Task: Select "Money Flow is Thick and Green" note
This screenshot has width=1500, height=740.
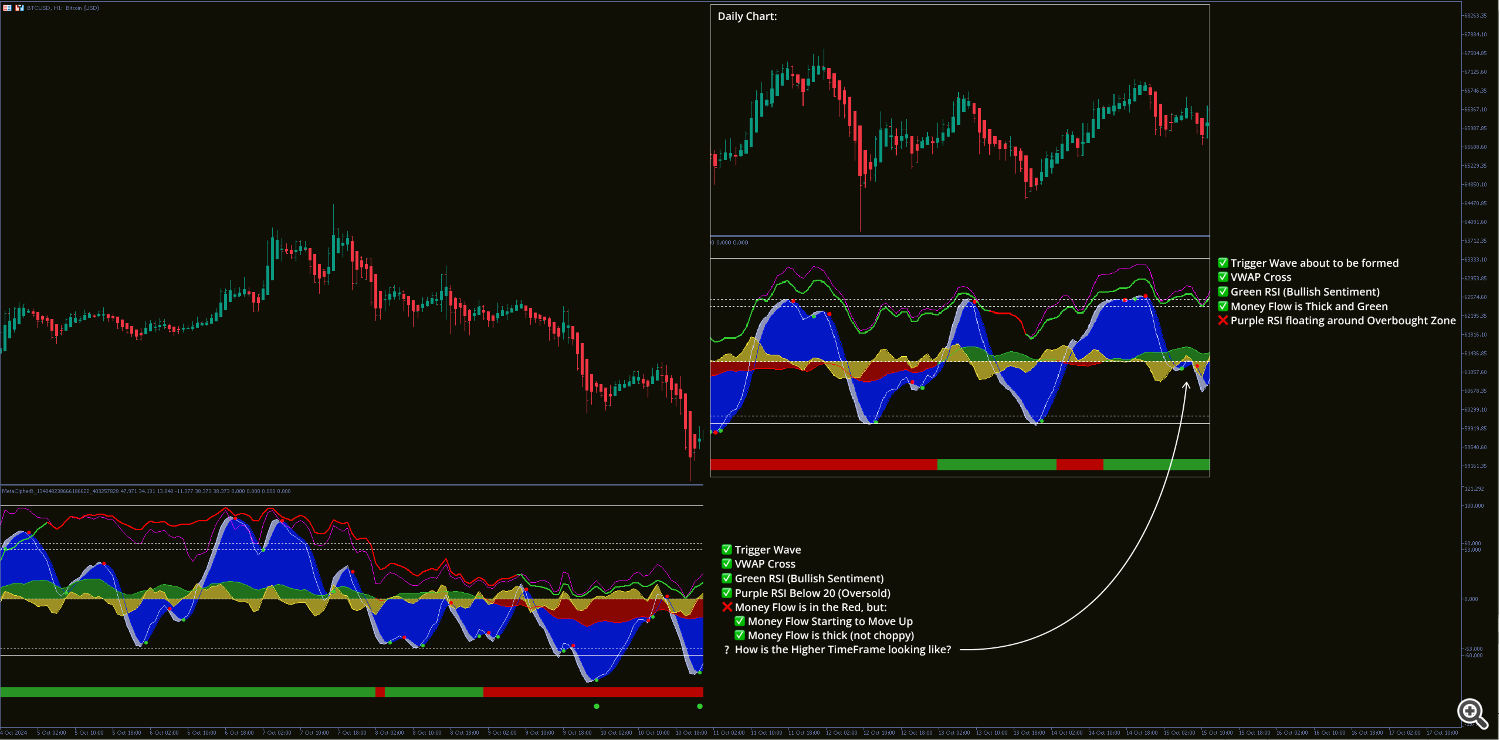Action: 1309,306
